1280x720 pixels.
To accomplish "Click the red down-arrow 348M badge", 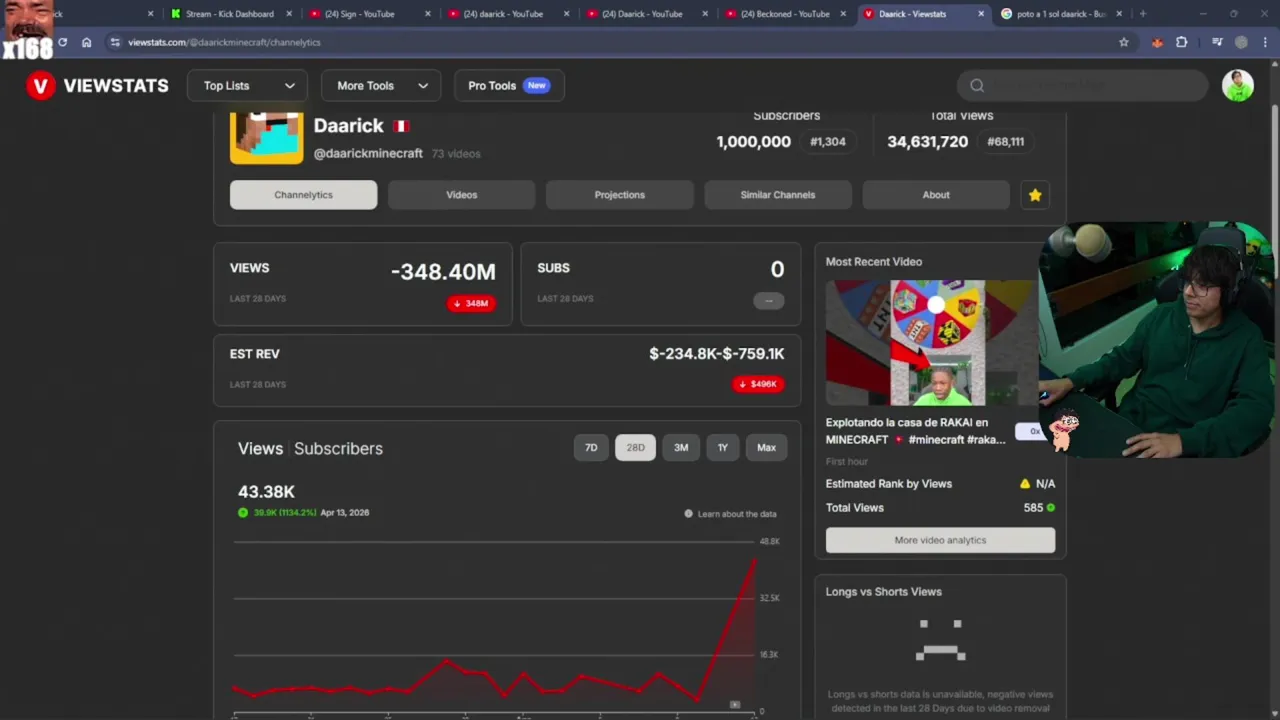I will click(471, 303).
